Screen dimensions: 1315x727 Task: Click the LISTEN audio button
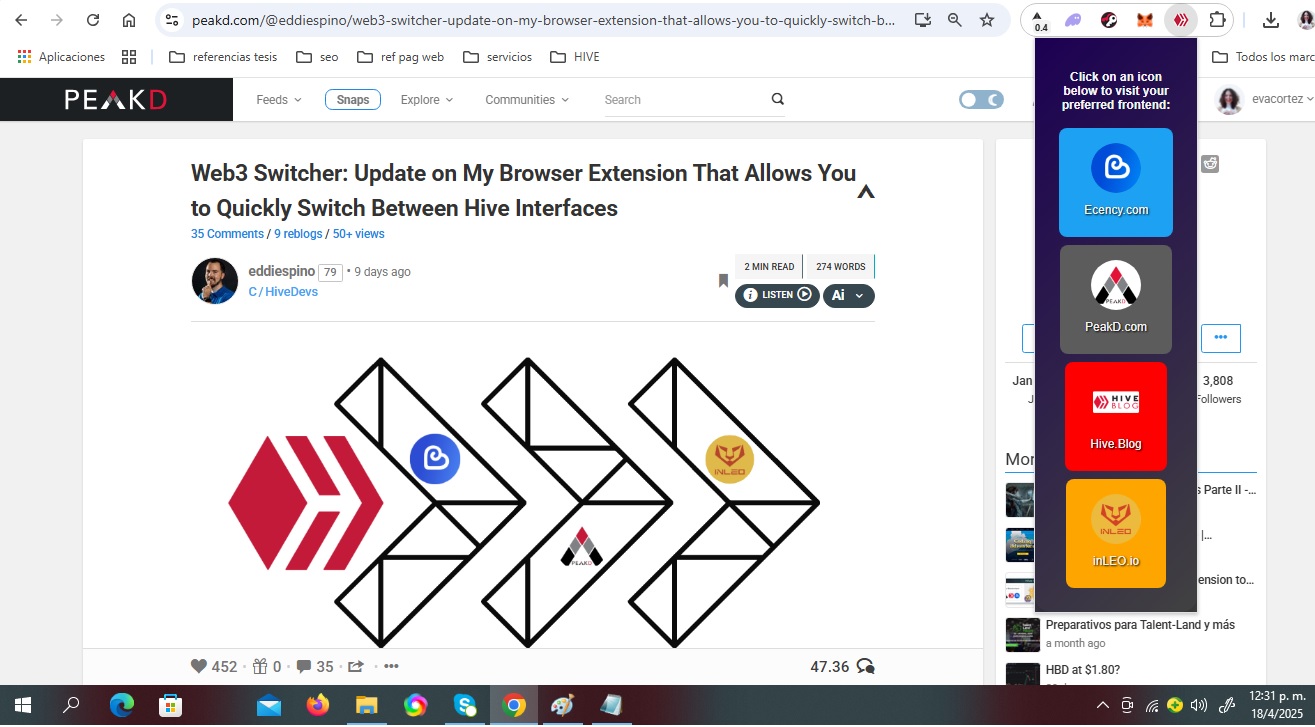click(x=778, y=295)
